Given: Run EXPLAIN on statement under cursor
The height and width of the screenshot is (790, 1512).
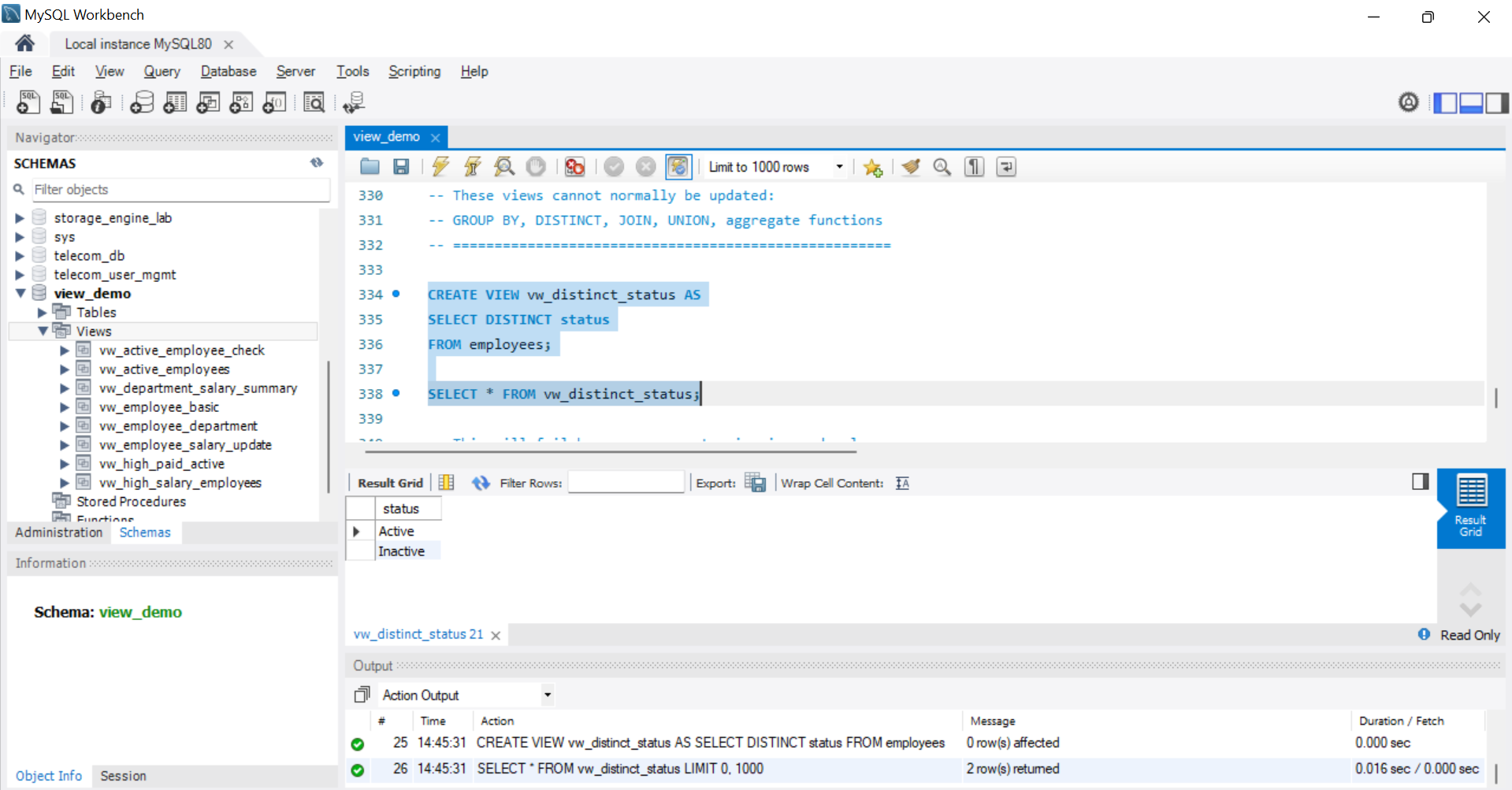Looking at the screenshot, I should pyautogui.click(x=504, y=166).
